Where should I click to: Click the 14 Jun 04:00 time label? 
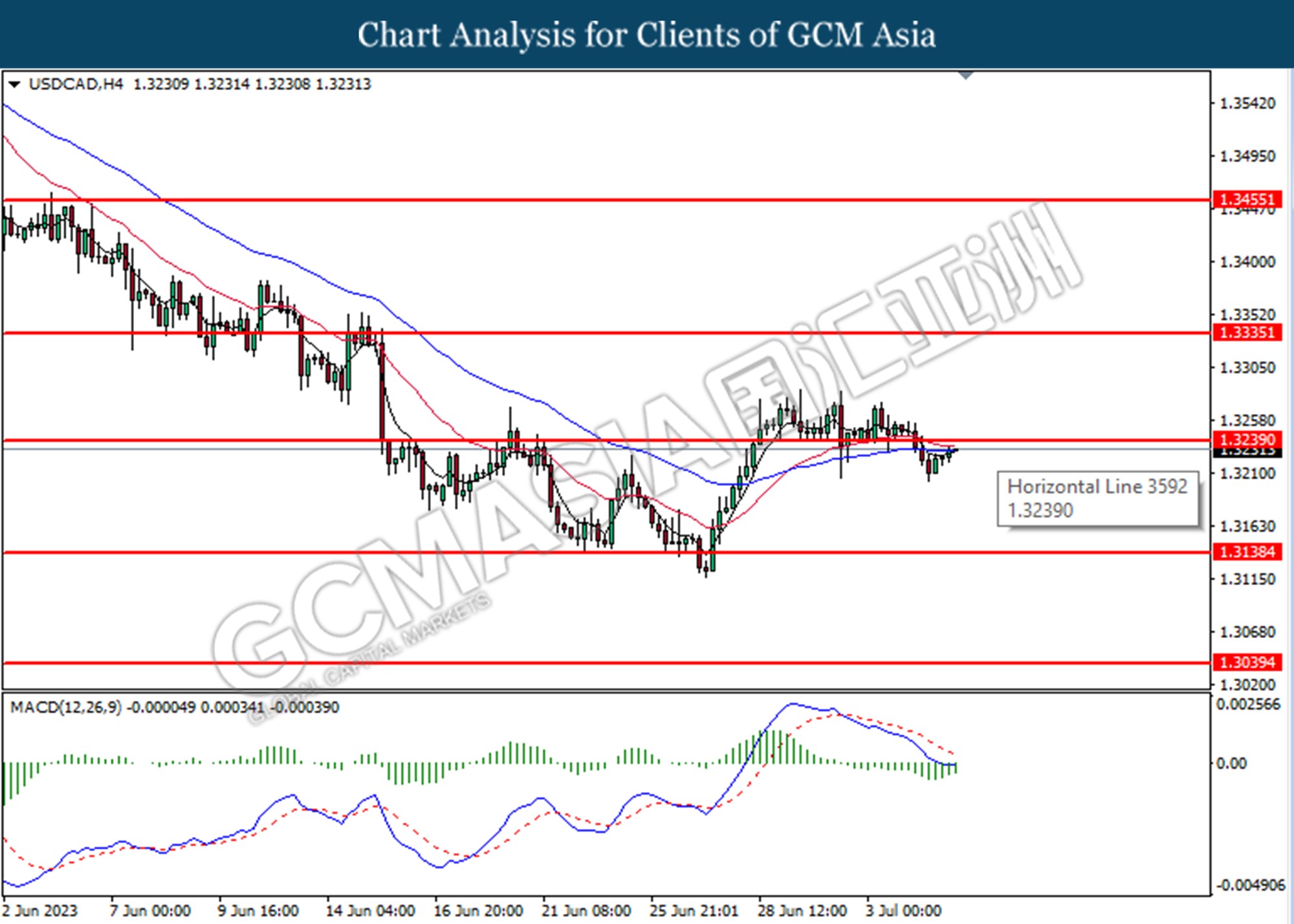[370, 910]
